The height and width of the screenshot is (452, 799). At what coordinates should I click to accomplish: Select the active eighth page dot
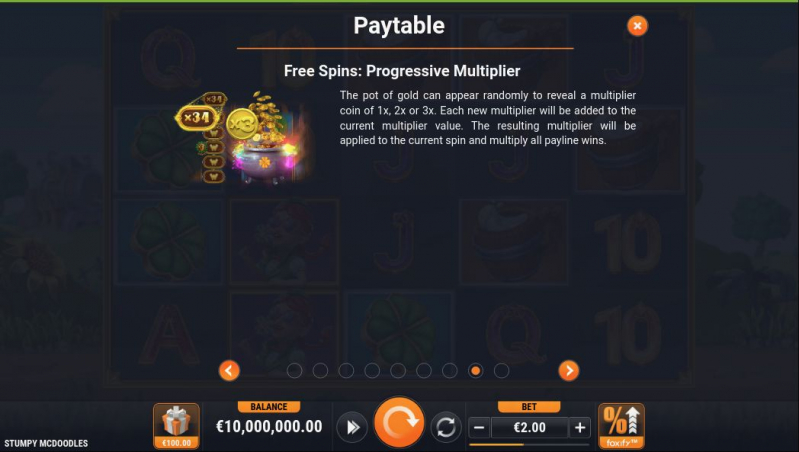pos(475,370)
